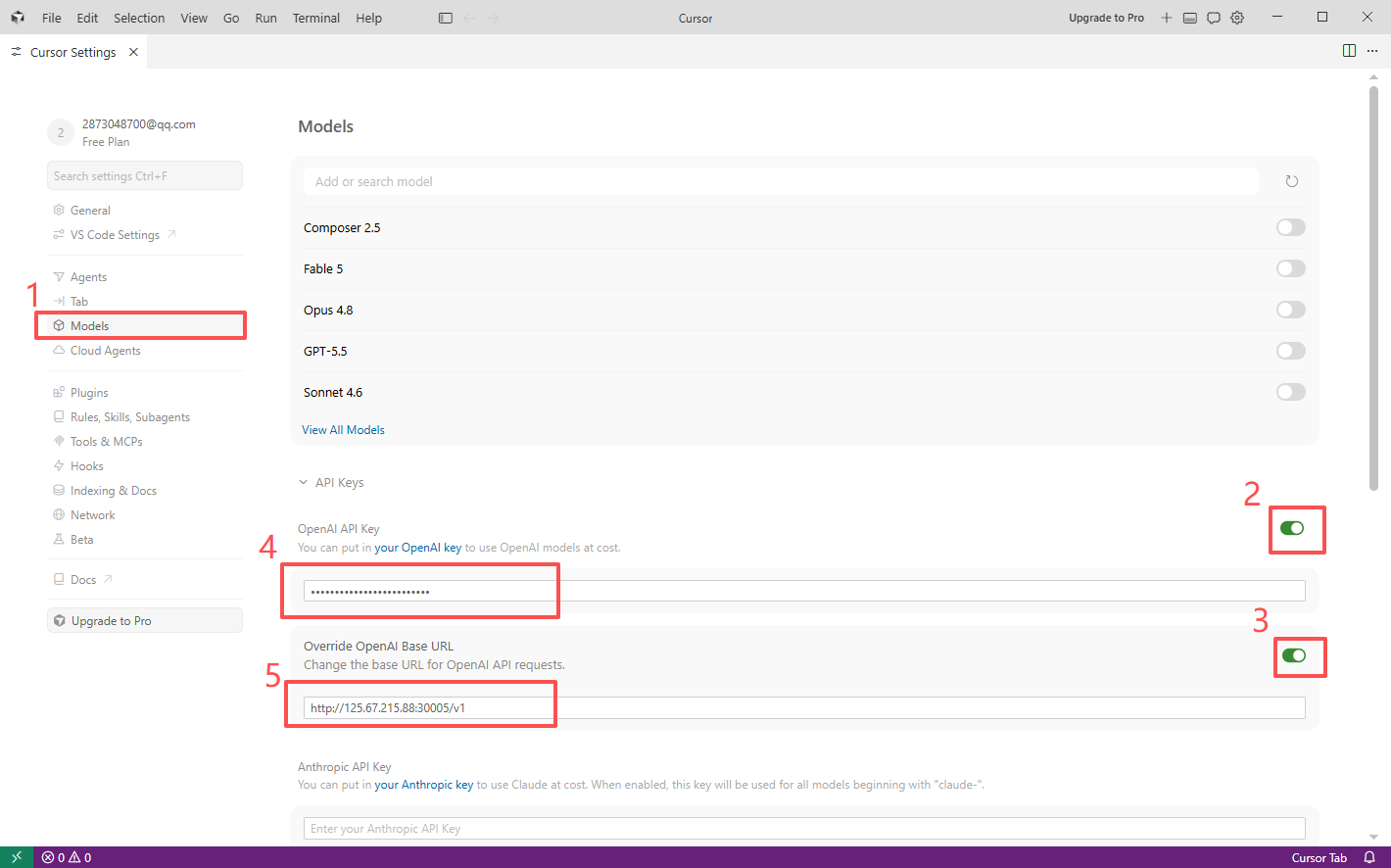Open the chat bubble icon in the title bar
This screenshot has height=868, width=1391.
pos(1214,18)
